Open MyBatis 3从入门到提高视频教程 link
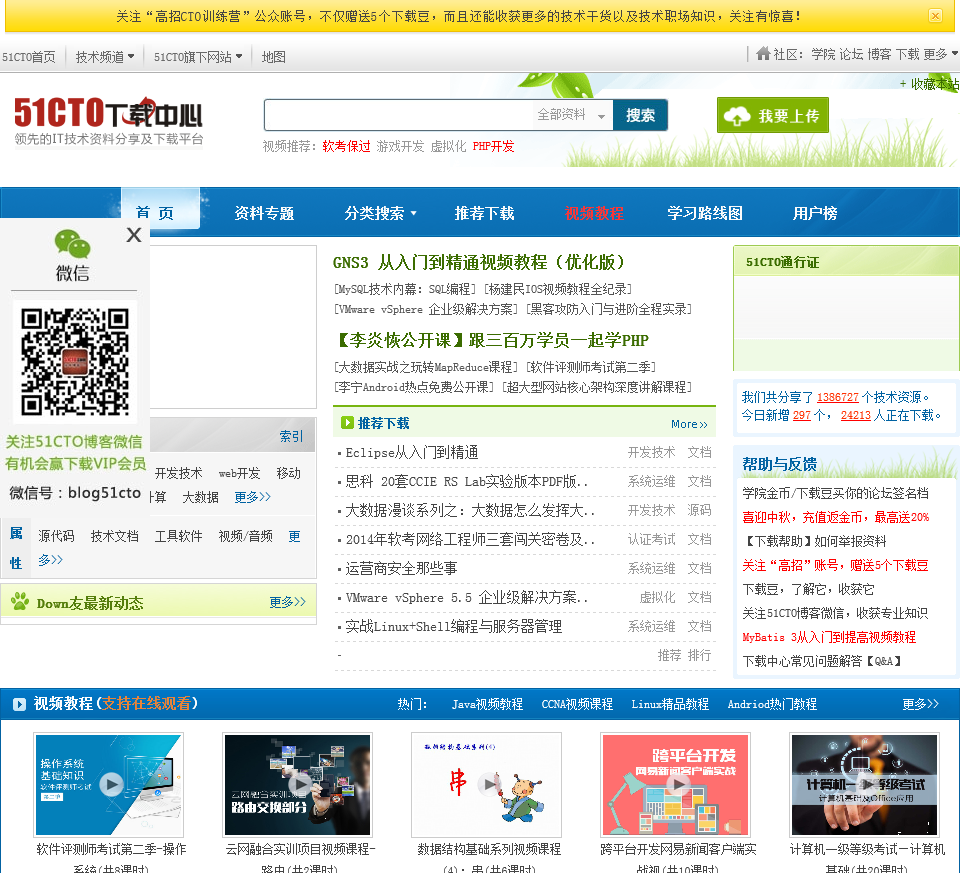Image resolution: width=960 pixels, height=873 pixels. pyautogui.click(x=829, y=637)
